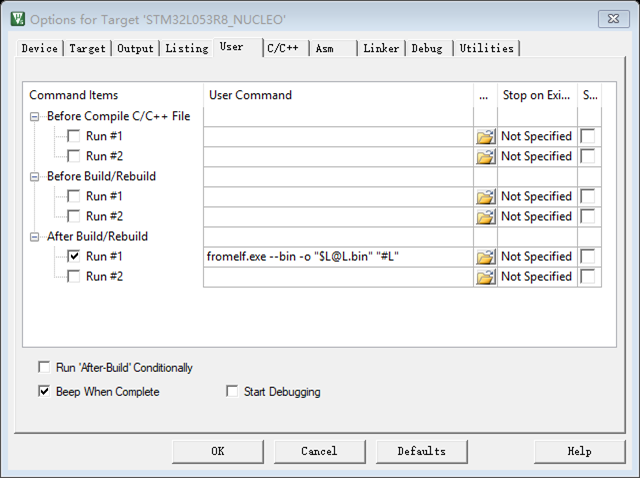Image resolution: width=640 pixels, height=478 pixels.
Task: Collapse the Before Compile C/C++ File group
Action: click(x=35, y=117)
